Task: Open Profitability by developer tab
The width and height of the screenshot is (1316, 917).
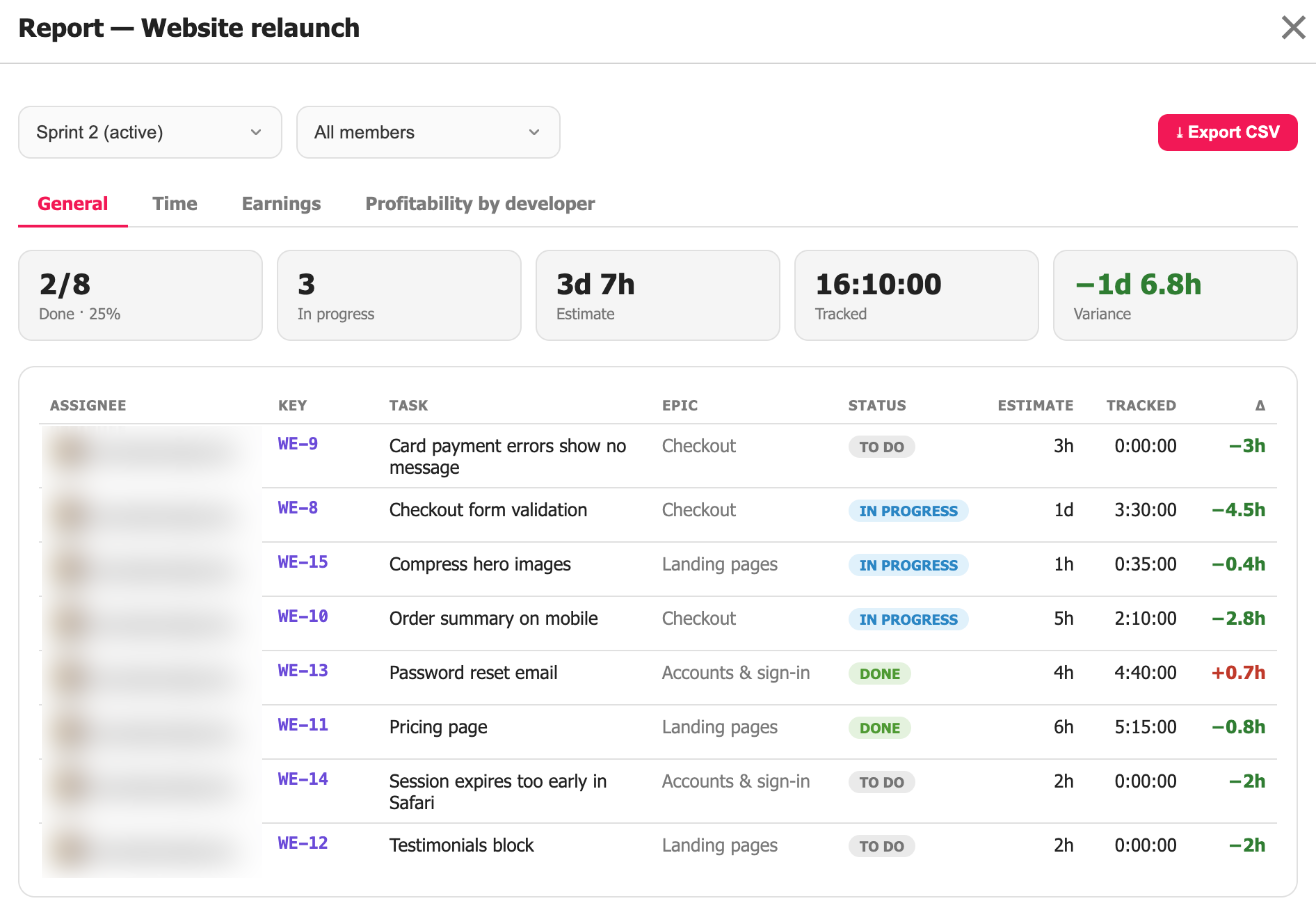Action: [x=480, y=204]
